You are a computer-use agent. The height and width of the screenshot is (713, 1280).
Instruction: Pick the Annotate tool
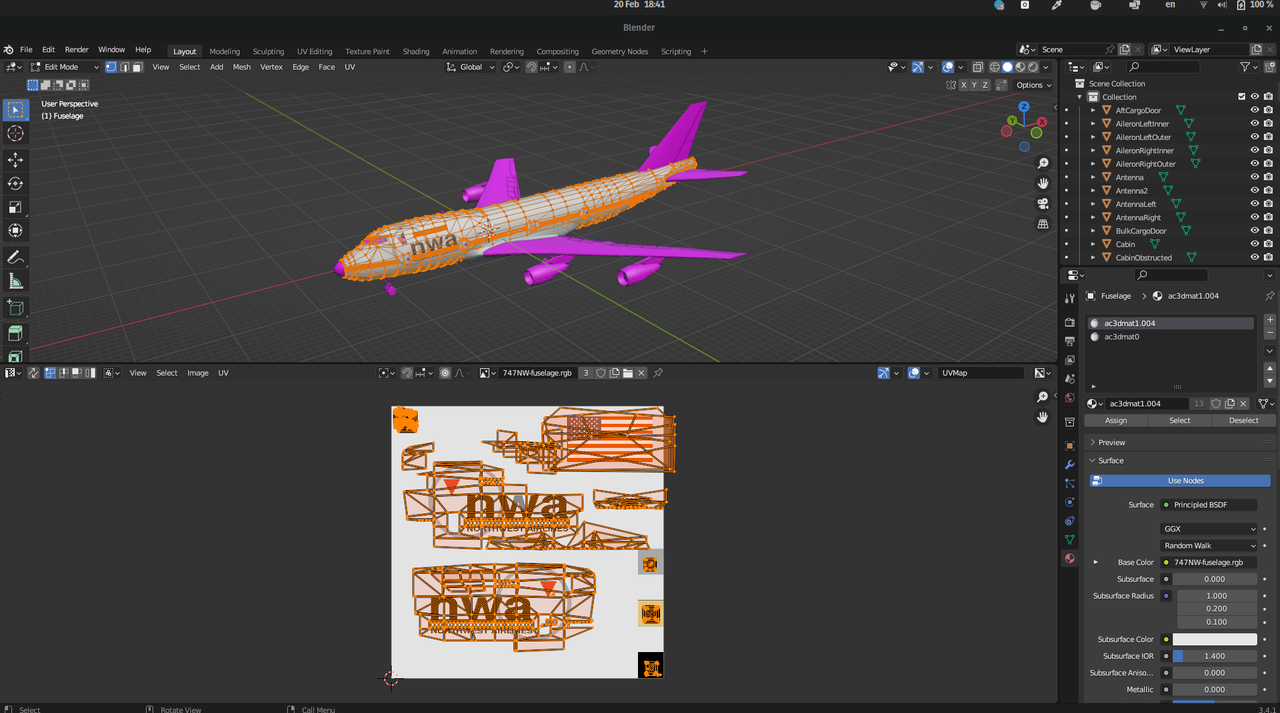[x=15, y=258]
